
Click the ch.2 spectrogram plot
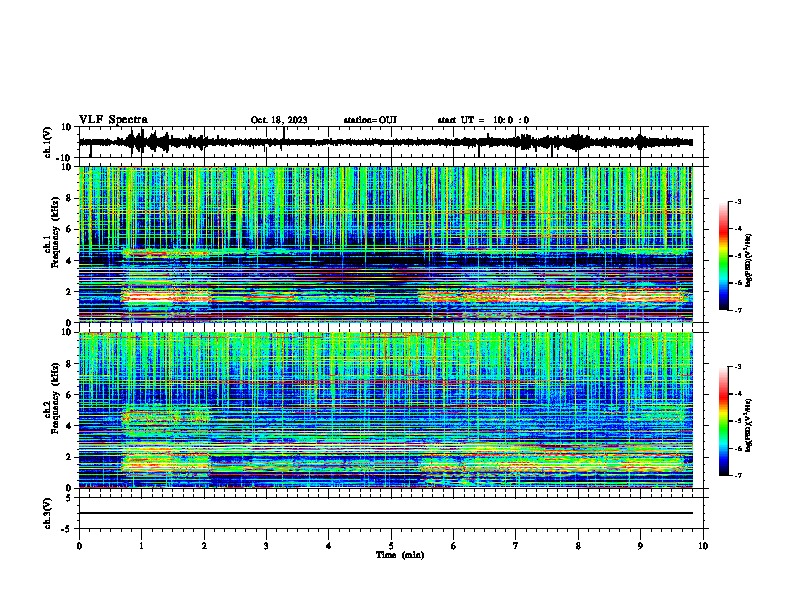[386, 410]
